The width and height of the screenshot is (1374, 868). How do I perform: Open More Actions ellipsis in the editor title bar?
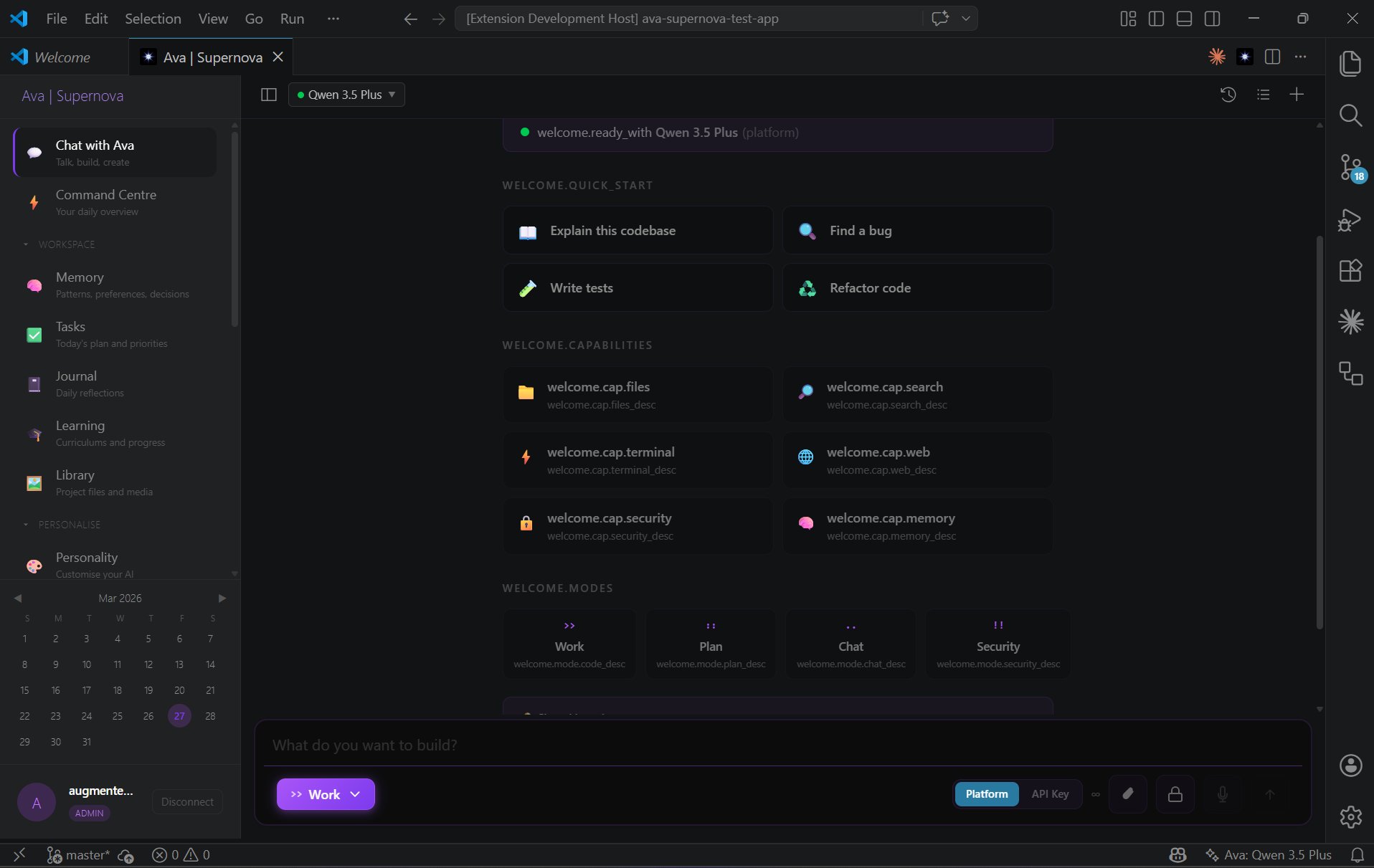(x=1300, y=57)
